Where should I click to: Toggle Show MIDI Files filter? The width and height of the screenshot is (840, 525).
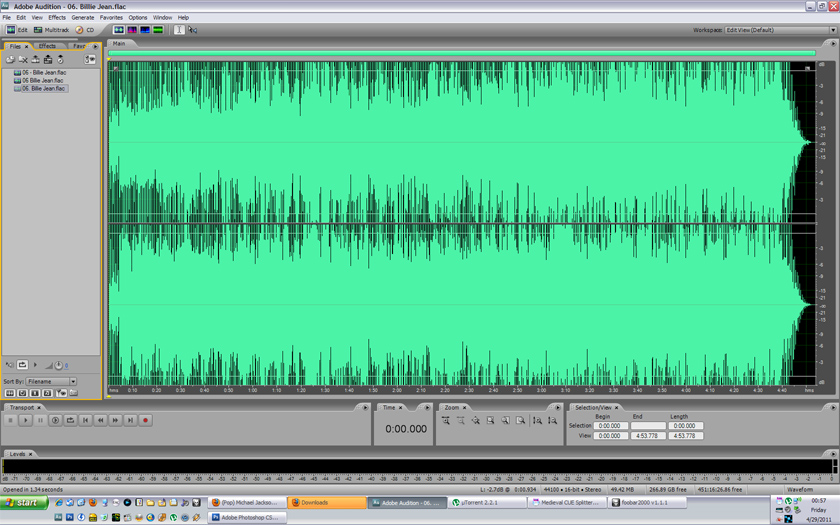coord(48,393)
